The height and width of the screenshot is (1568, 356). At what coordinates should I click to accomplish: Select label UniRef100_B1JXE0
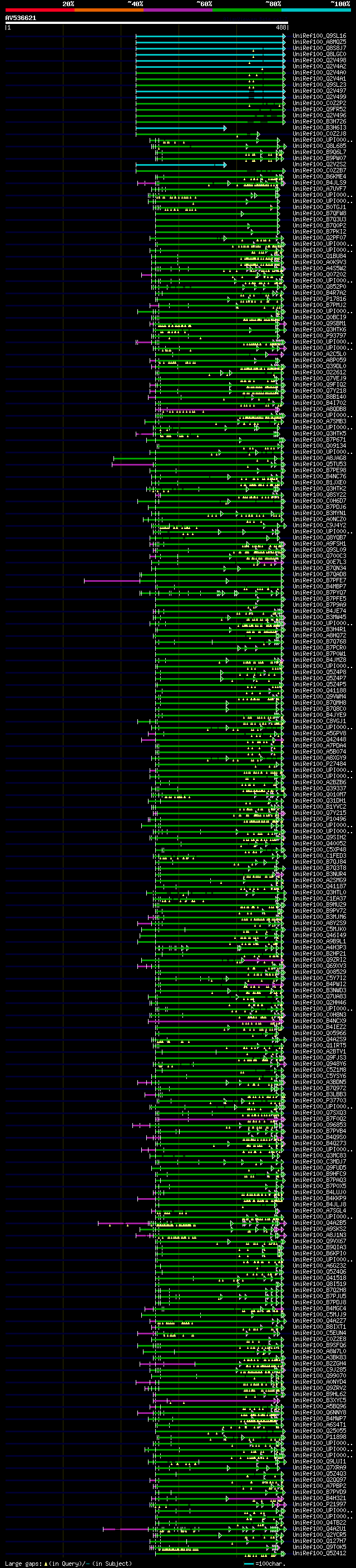pos(319,483)
